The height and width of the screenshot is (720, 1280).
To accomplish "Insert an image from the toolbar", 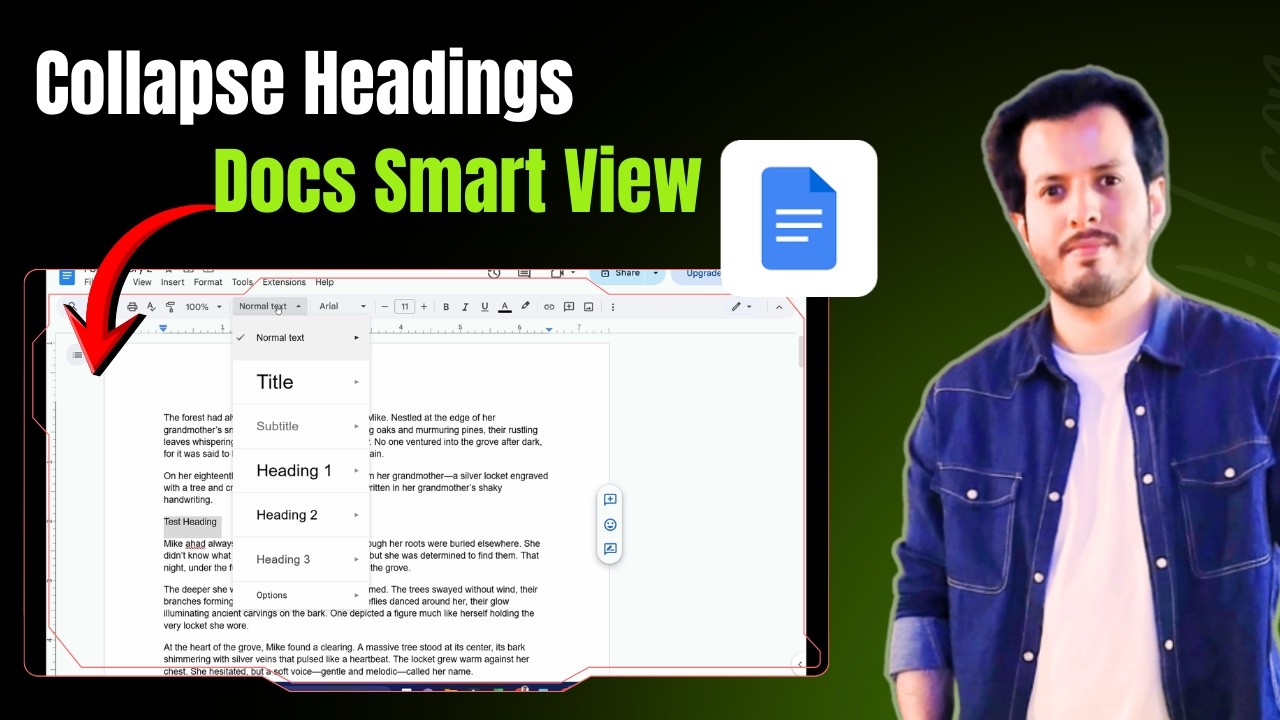I will (589, 307).
